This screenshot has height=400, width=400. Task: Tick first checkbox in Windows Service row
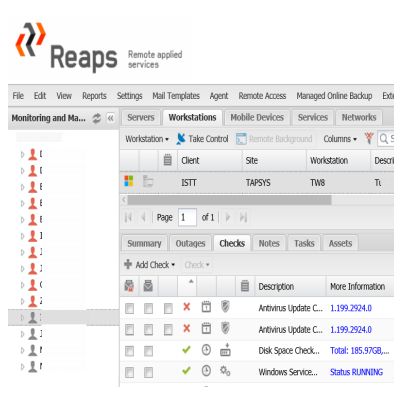[x=129, y=372]
